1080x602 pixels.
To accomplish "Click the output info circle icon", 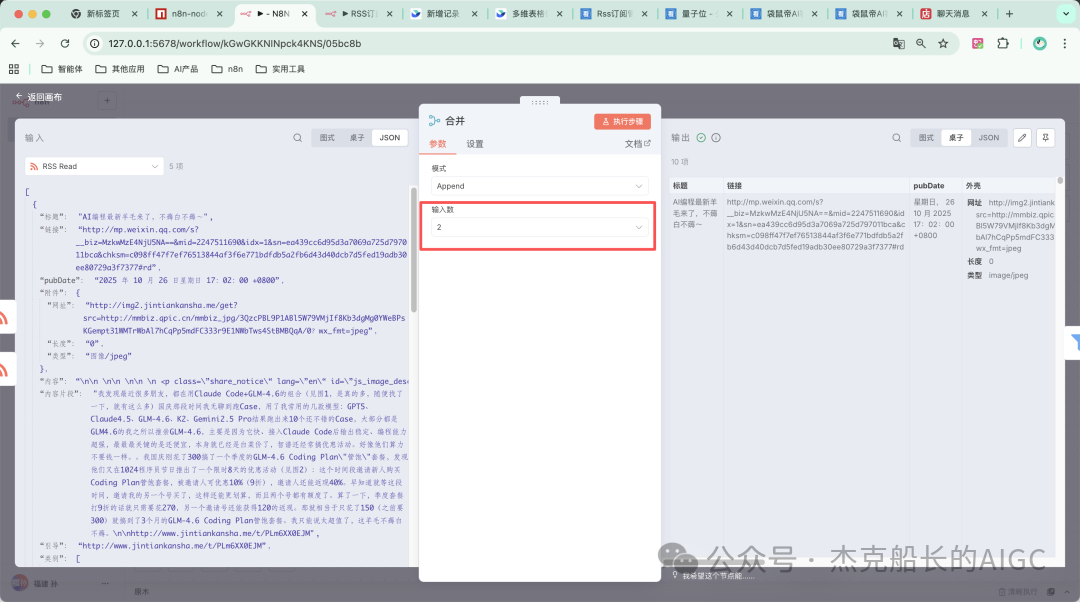I will click(716, 138).
